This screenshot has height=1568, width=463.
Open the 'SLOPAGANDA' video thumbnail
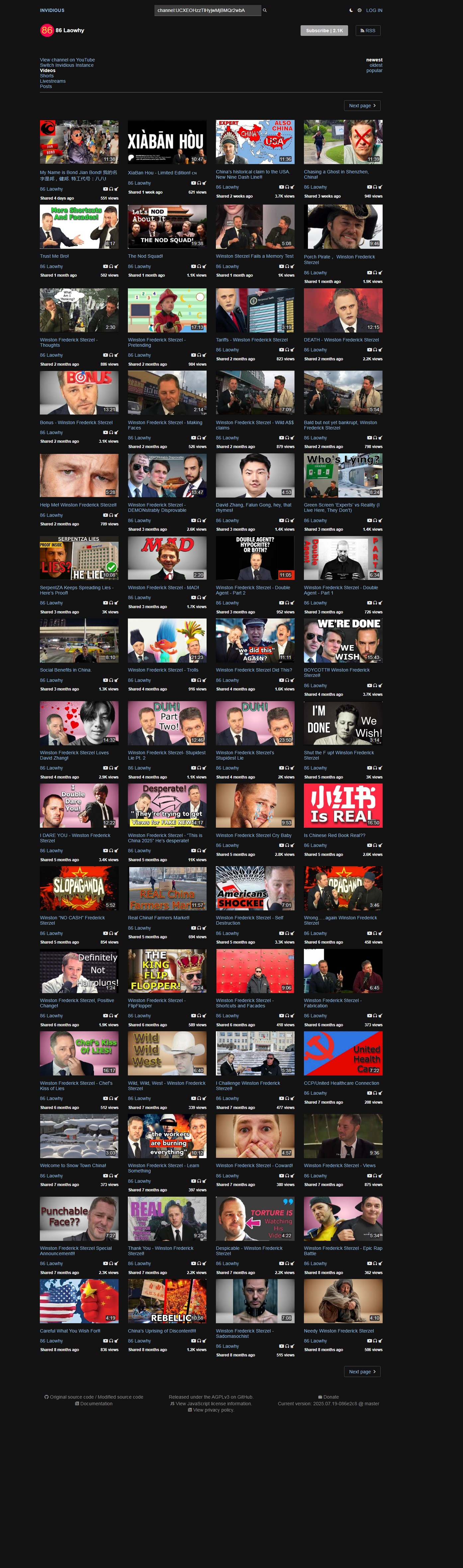[79, 888]
